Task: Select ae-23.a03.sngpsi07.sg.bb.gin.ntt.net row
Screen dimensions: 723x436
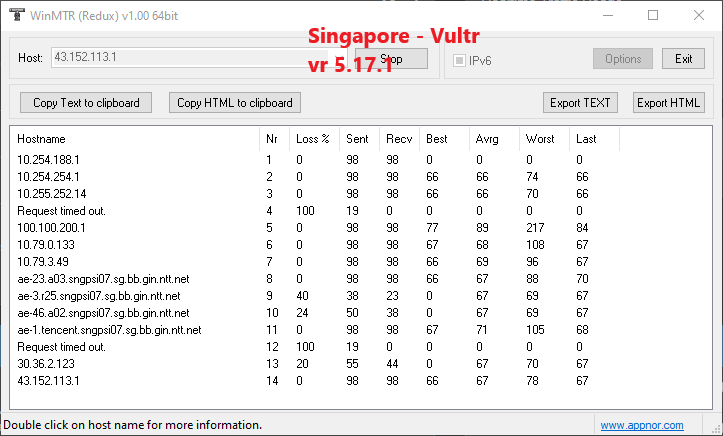Action: [x=315, y=279]
